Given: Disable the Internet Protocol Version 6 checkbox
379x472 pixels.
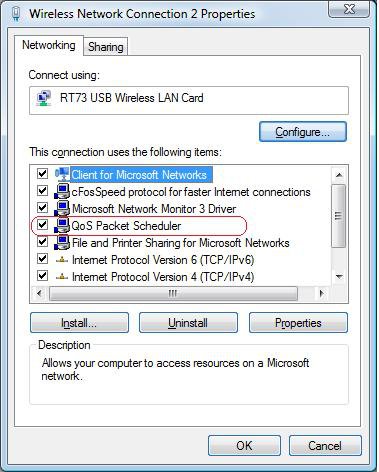Looking at the screenshot, I should (42, 258).
